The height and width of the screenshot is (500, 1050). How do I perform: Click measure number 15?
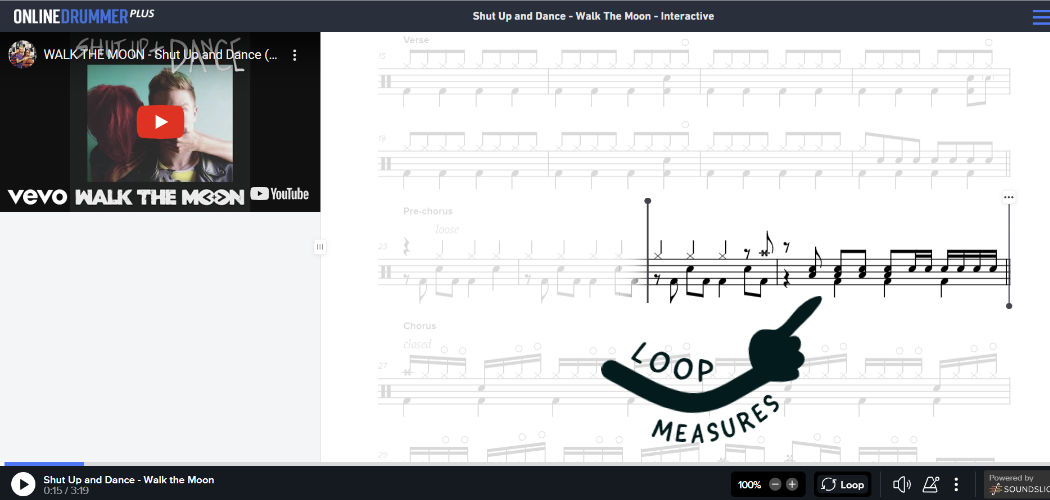(382, 56)
